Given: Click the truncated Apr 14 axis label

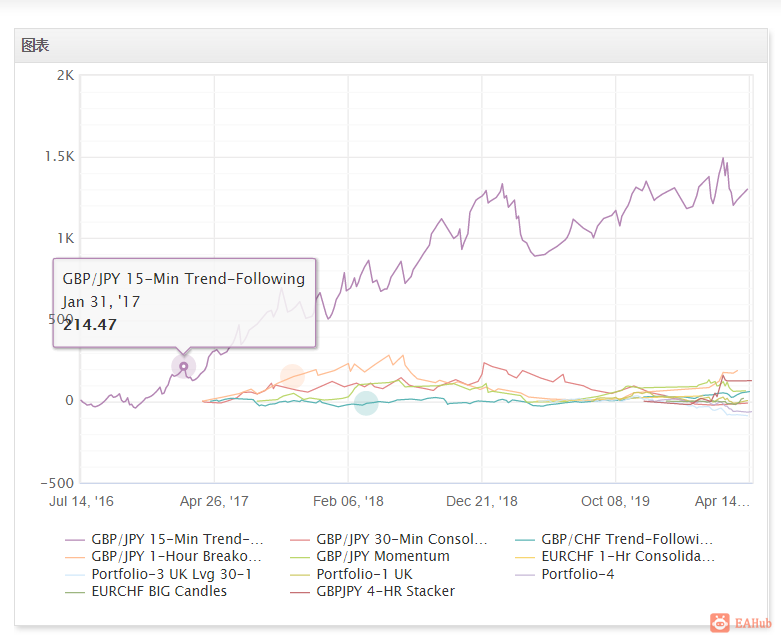Looking at the screenshot, I should (722, 501).
